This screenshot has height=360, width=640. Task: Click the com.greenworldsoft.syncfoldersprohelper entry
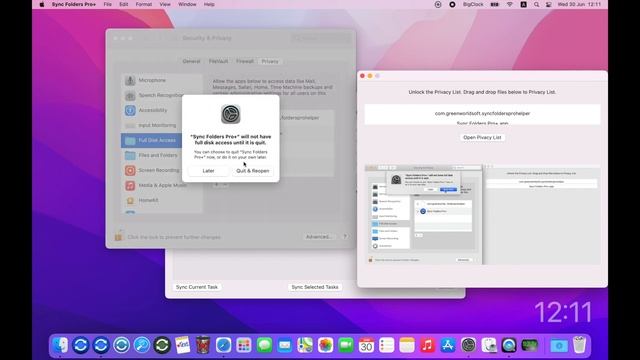pyautogui.click(x=482, y=113)
